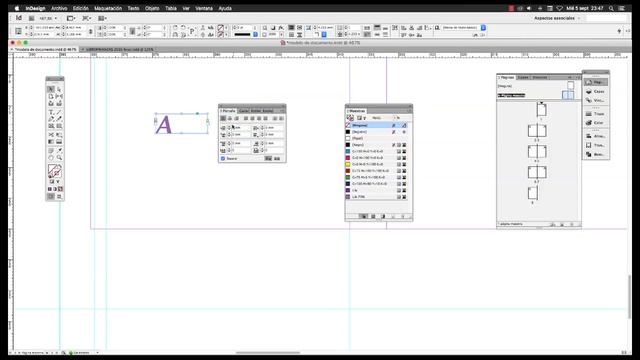Open screen mode dropdown in application bar
Viewport: 640px width, 360px height.
click(87, 18)
